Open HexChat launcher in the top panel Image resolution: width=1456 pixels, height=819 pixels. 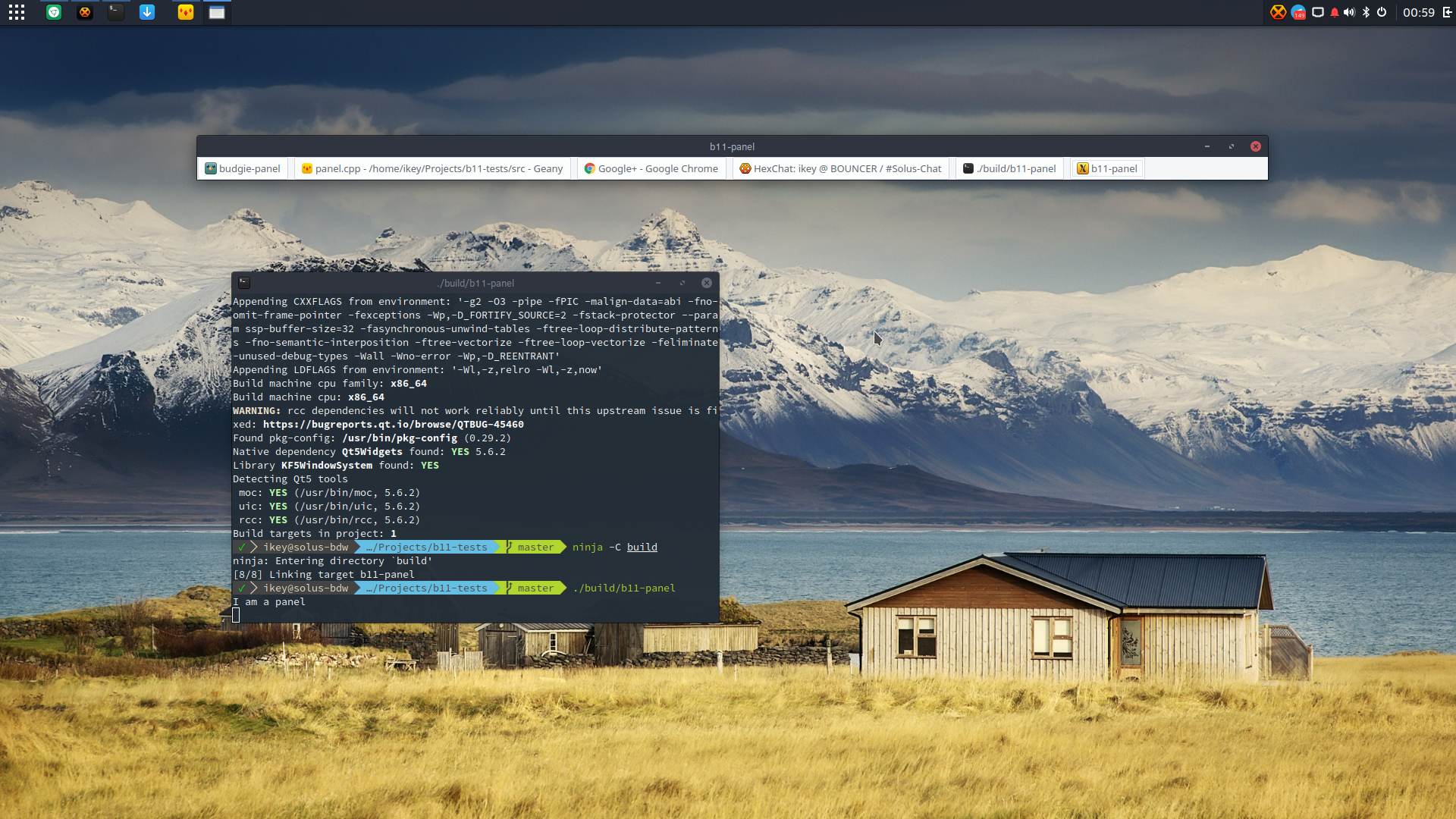coord(85,12)
